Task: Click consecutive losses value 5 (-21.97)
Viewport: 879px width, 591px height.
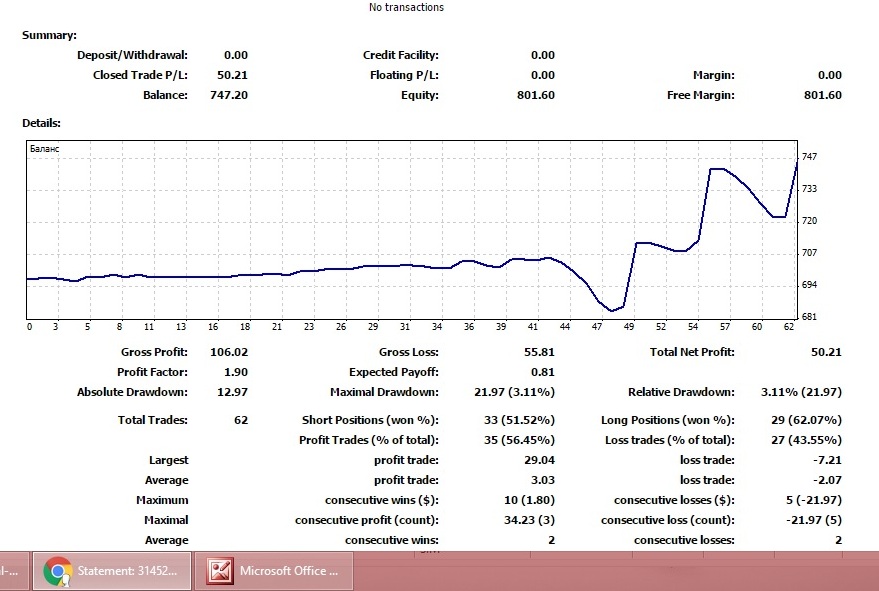Action: point(813,500)
